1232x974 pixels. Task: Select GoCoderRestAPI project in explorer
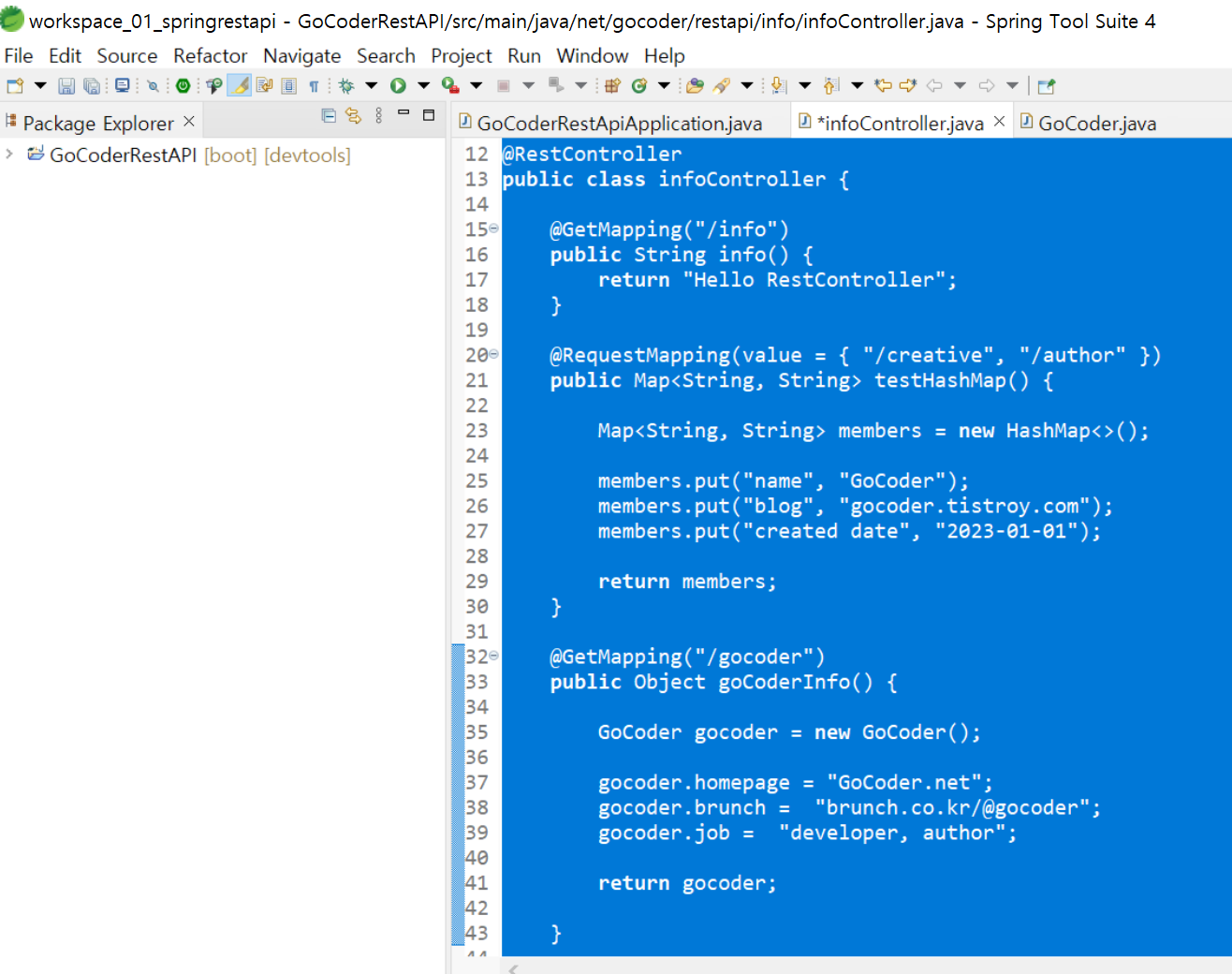123,155
